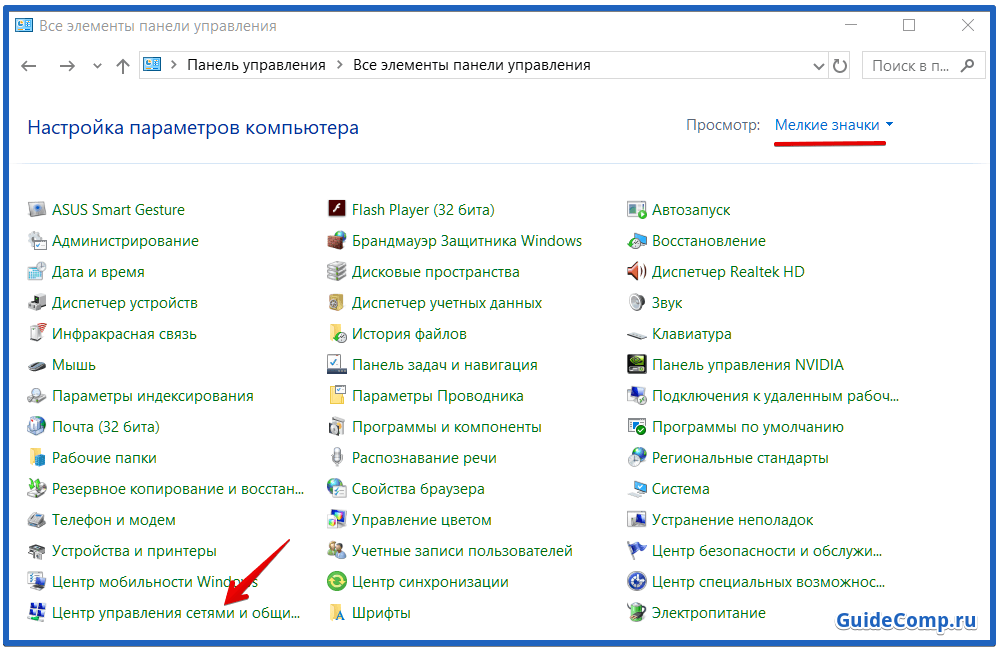Open the Распознавание речи microphone icon
This screenshot has width=1001, height=650.
point(336,458)
